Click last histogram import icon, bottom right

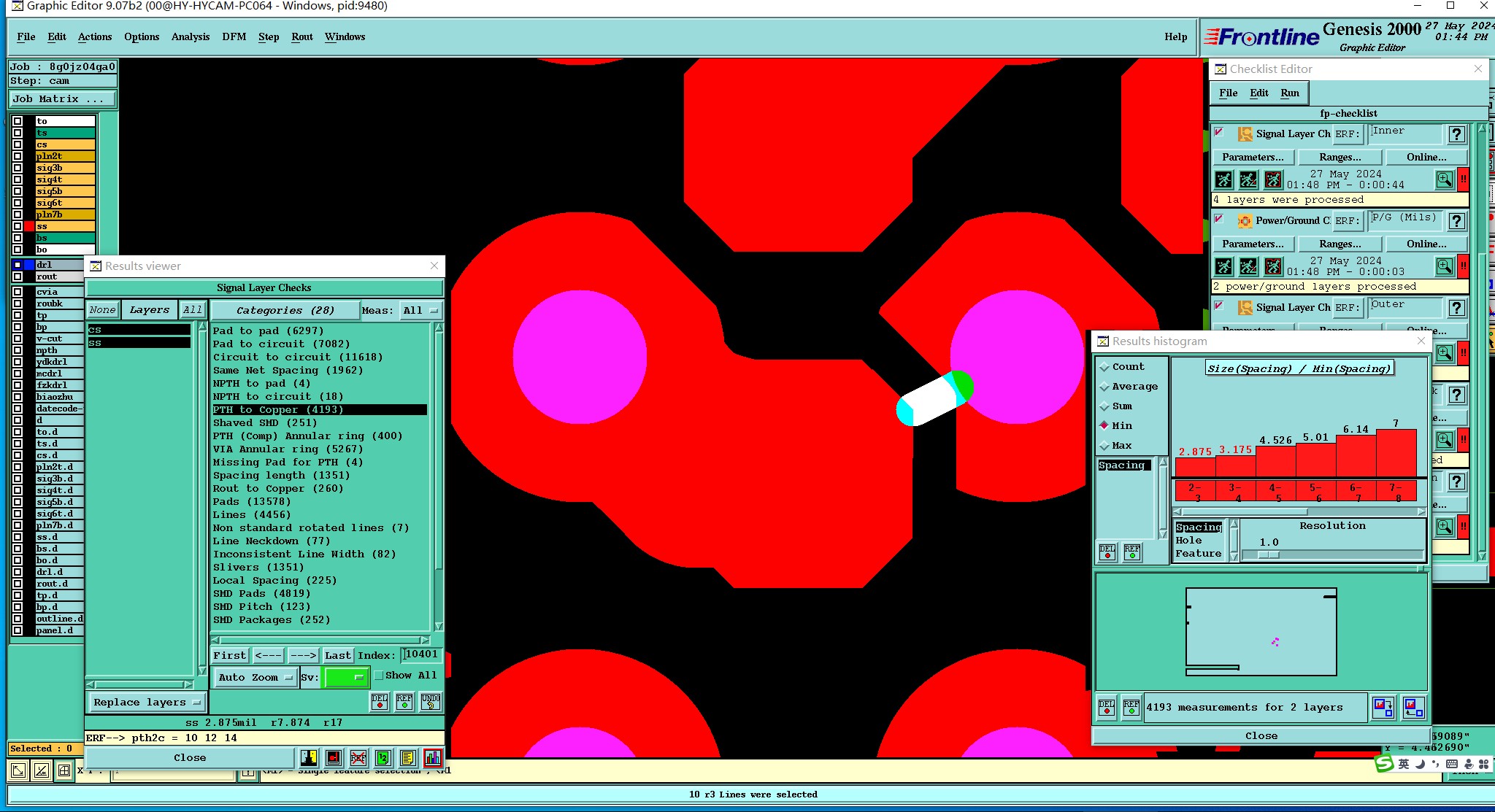pos(1414,707)
